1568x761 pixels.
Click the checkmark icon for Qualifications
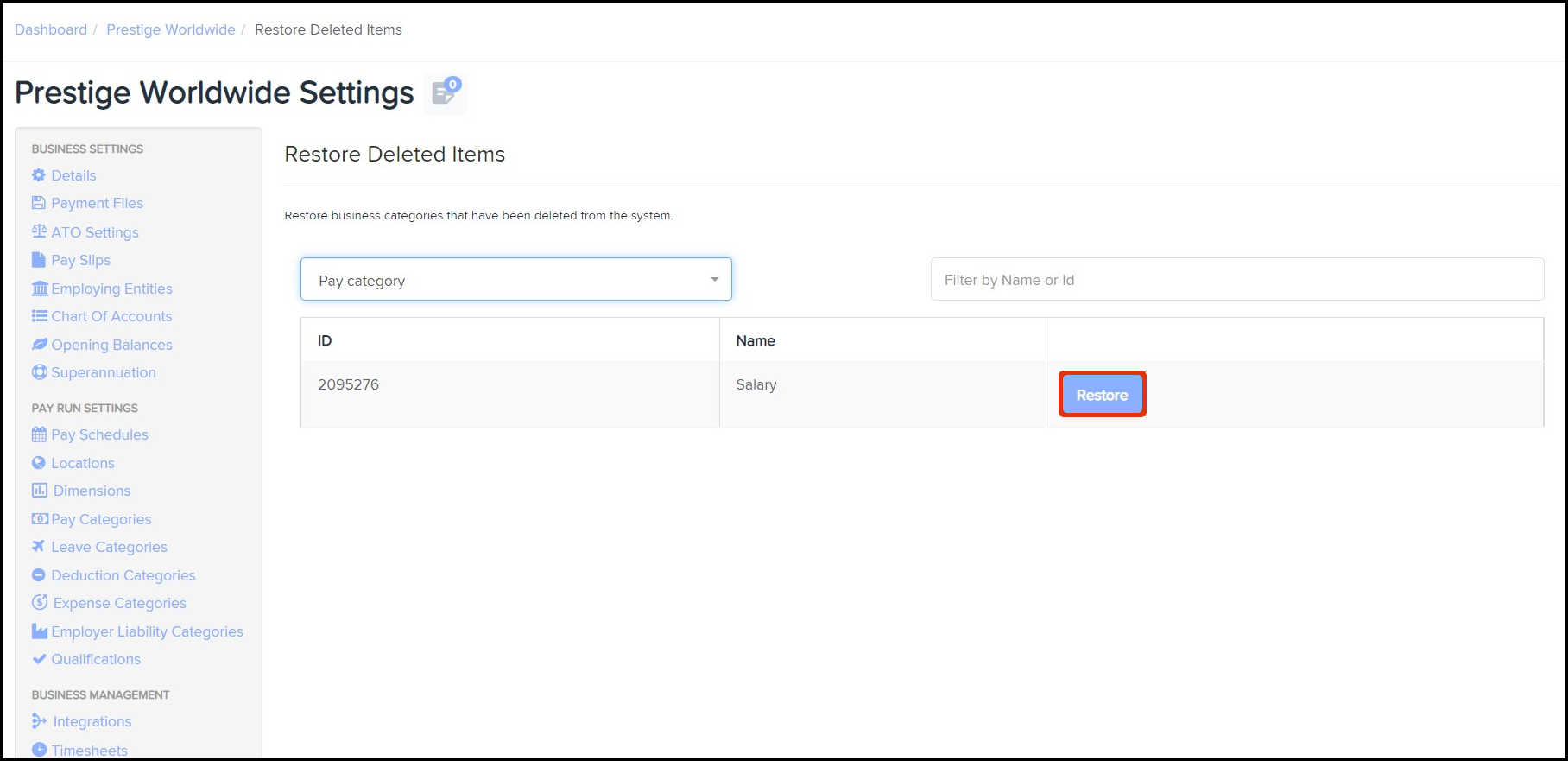pos(39,659)
